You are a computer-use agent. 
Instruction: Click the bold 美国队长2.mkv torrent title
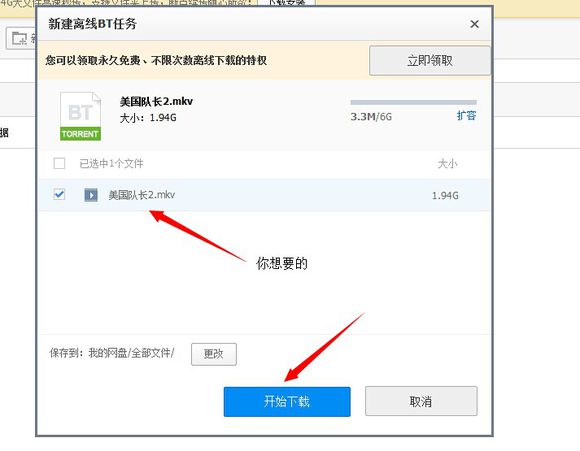pyautogui.click(x=156, y=101)
